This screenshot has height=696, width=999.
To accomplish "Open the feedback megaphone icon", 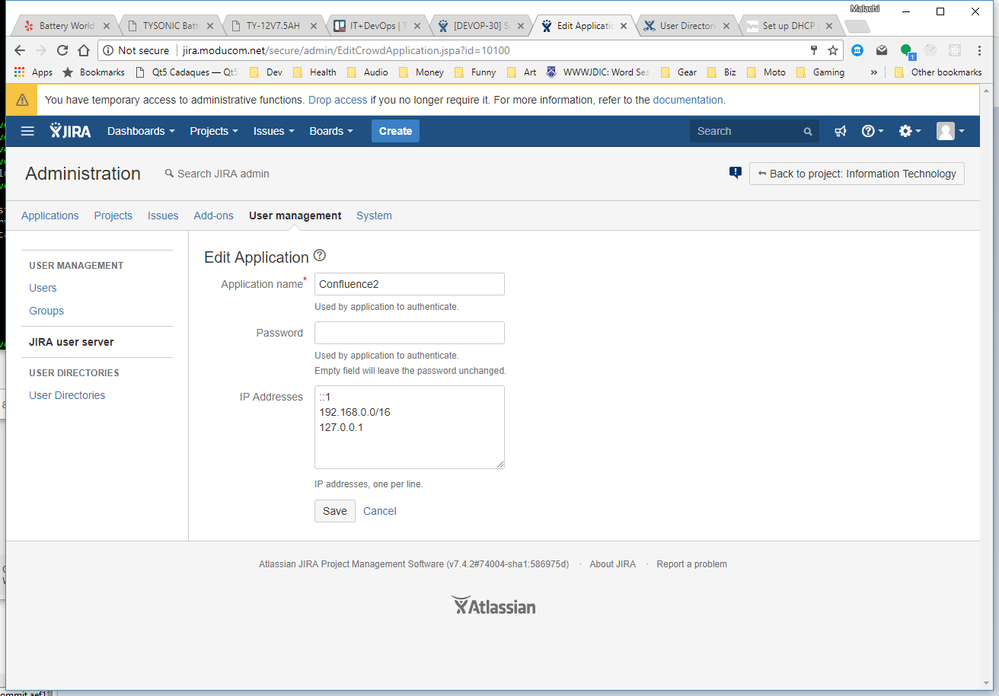I will (x=840, y=131).
